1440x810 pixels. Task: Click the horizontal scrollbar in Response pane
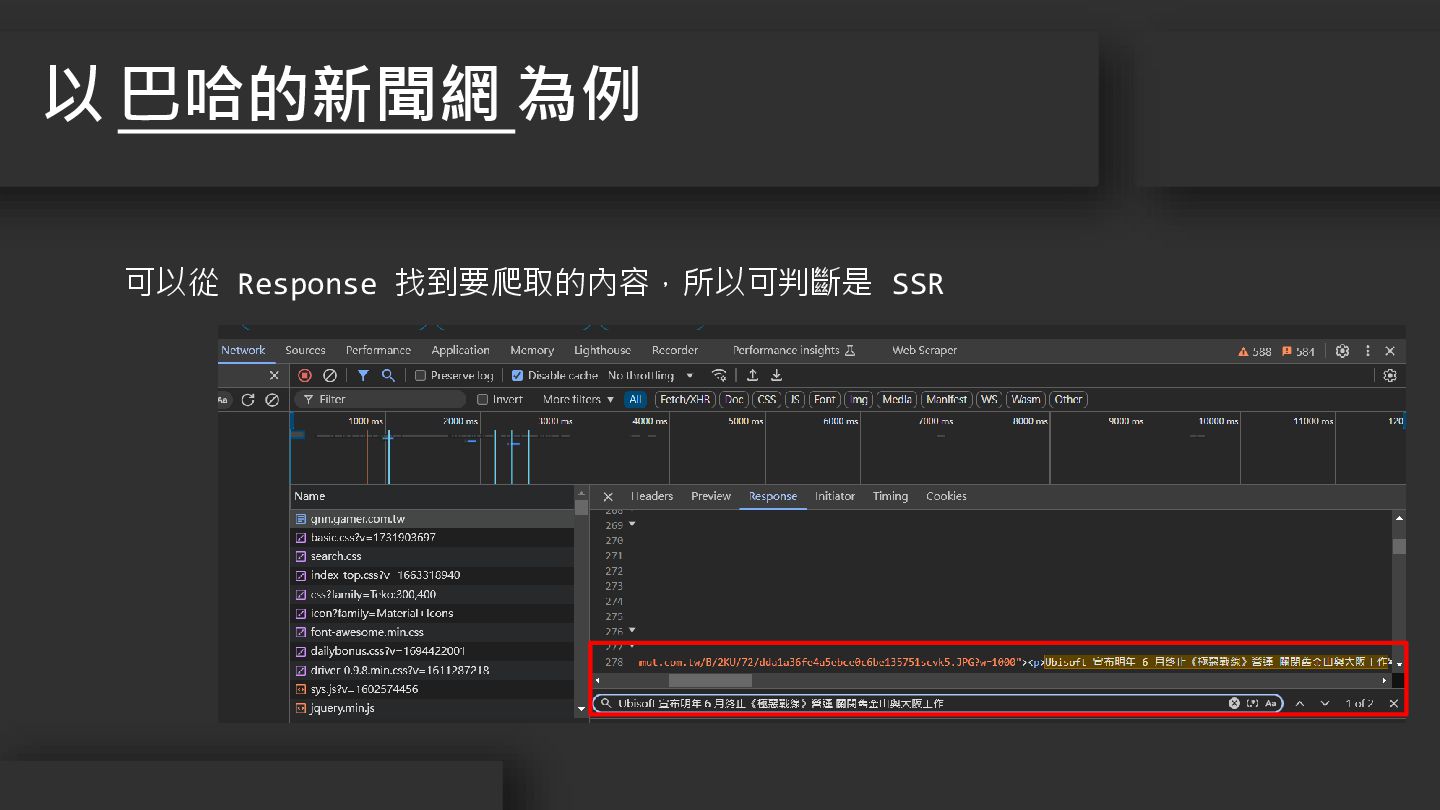(710, 681)
